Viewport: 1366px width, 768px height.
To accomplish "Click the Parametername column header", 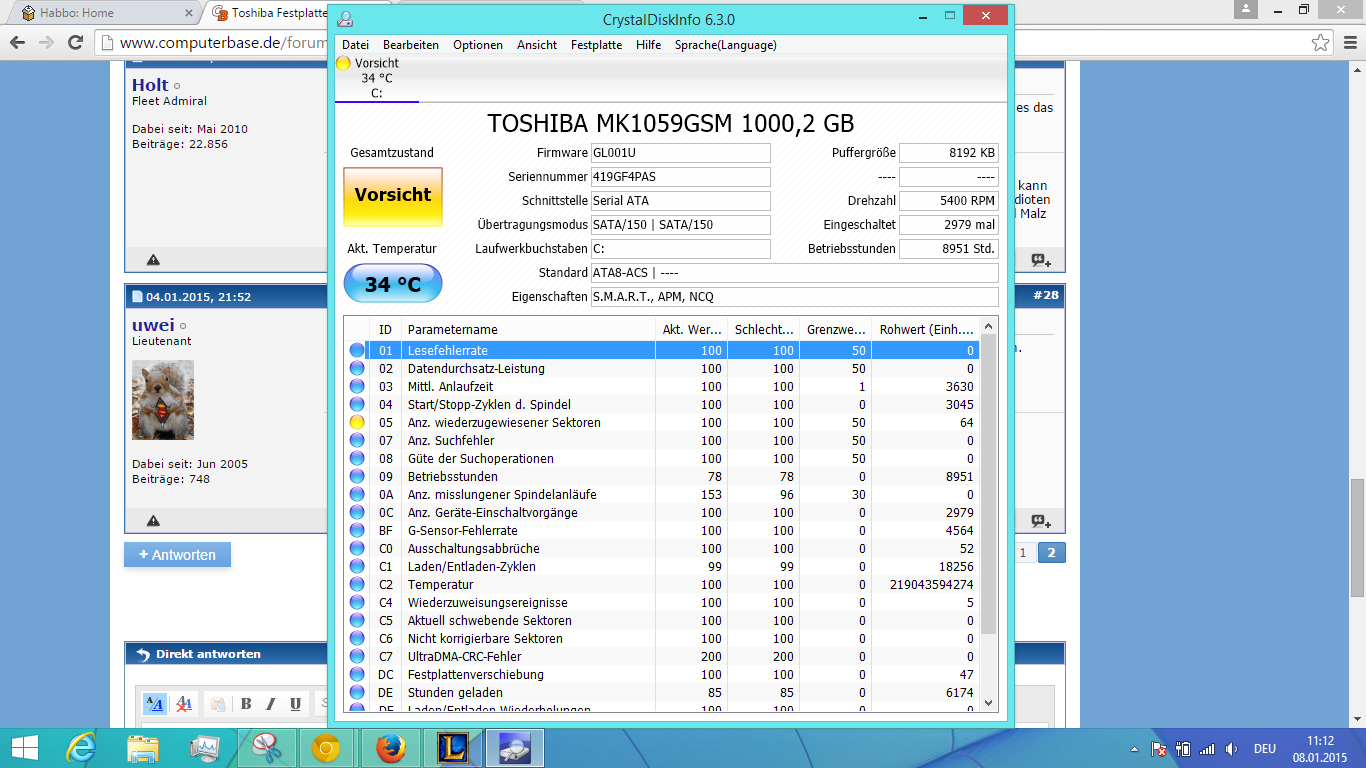I will (528, 330).
